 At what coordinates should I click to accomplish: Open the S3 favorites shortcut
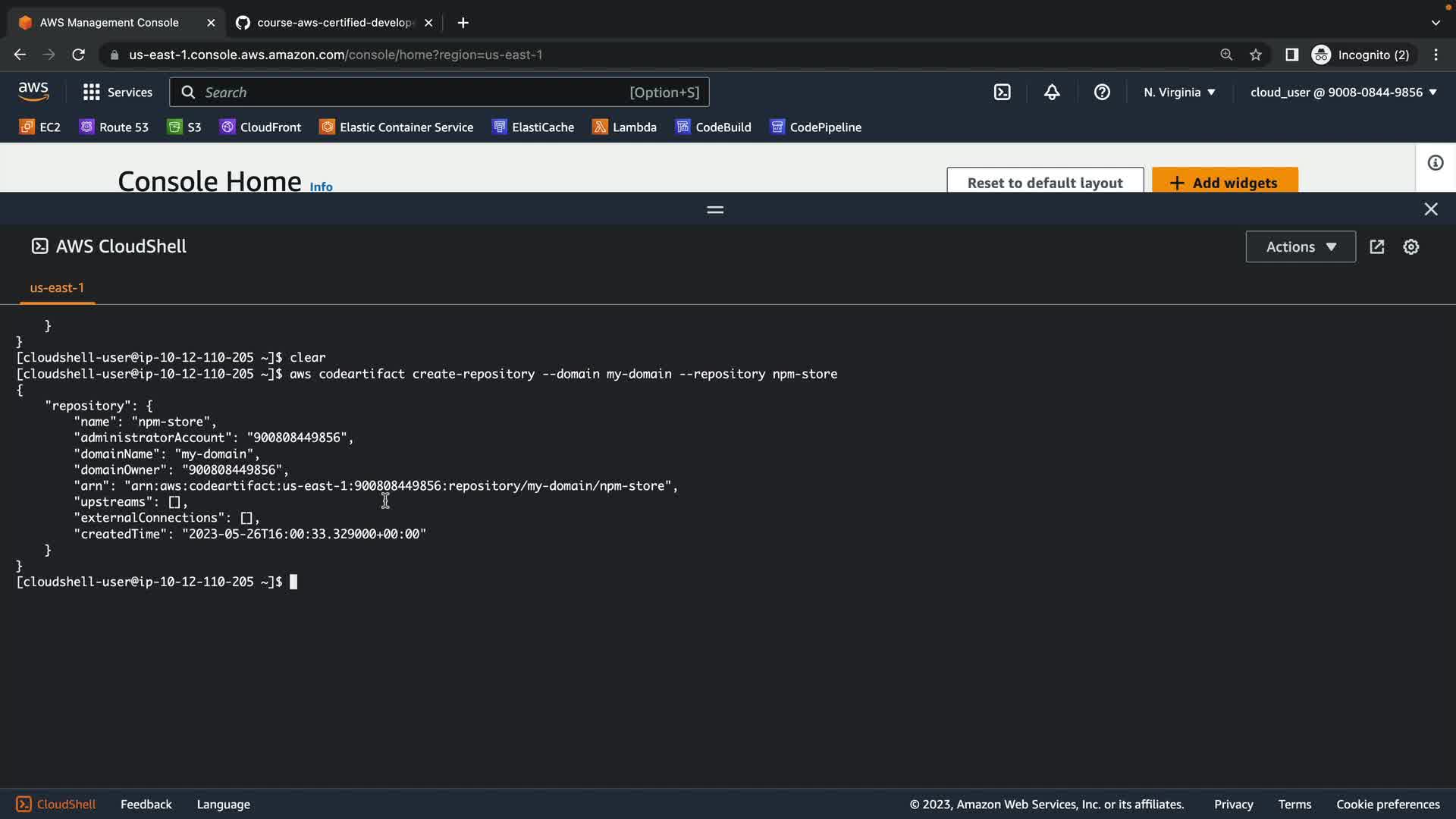(184, 127)
